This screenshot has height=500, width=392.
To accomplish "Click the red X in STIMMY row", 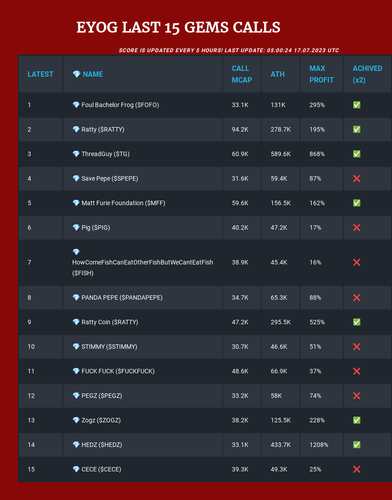I will (x=357, y=346).
